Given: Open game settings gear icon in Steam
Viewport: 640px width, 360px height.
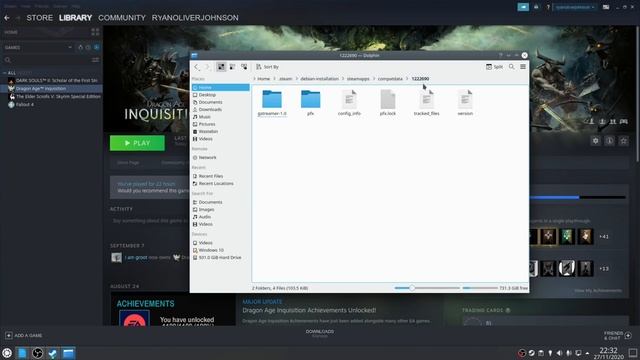Looking at the screenshot, I should click(596, 141).
